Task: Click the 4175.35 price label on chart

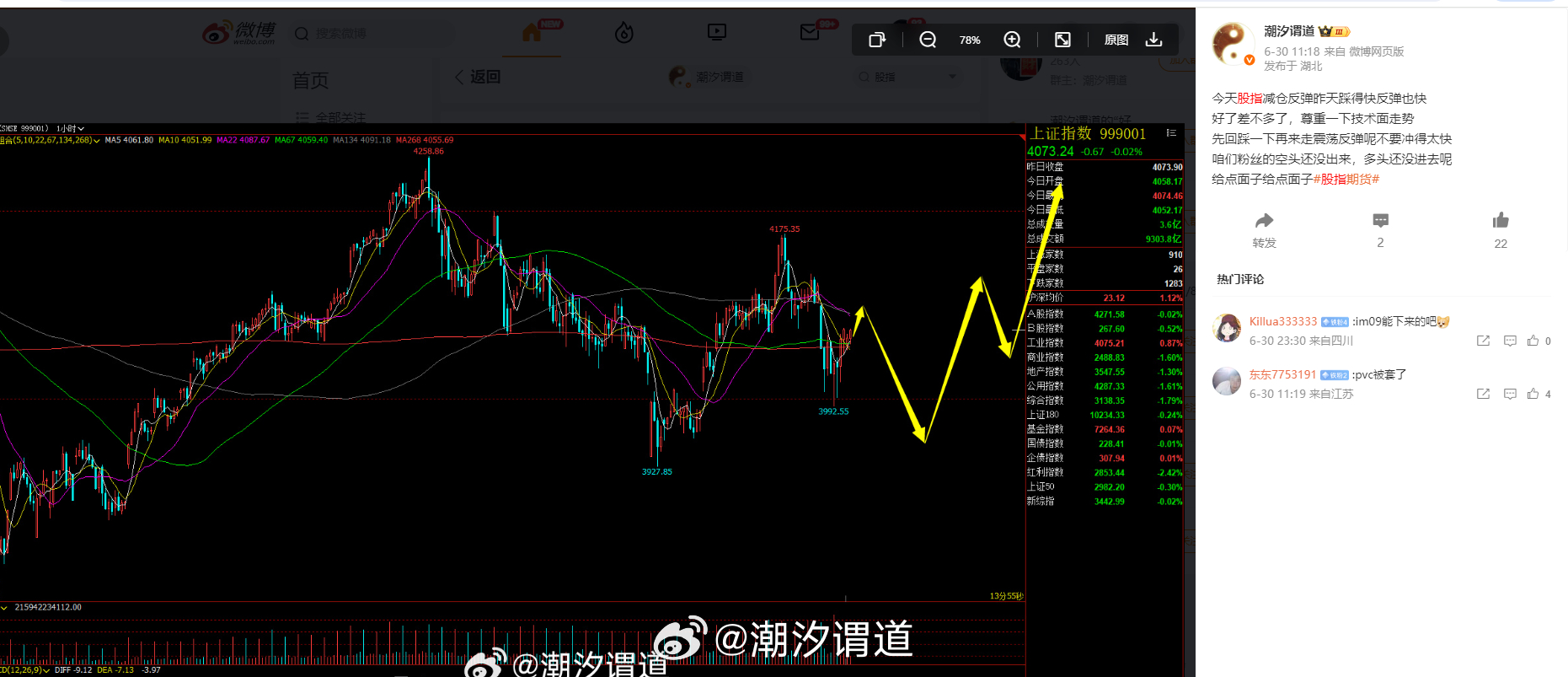Action: point(784,228)
